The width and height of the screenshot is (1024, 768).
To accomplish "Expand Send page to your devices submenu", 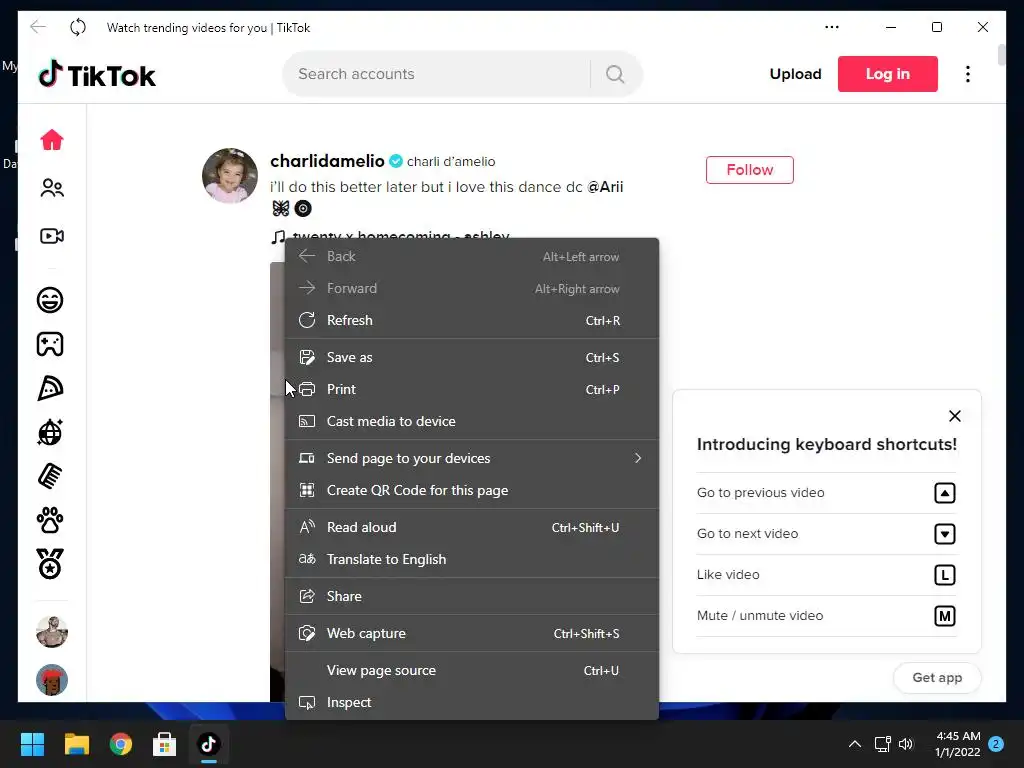I will 472,458.
